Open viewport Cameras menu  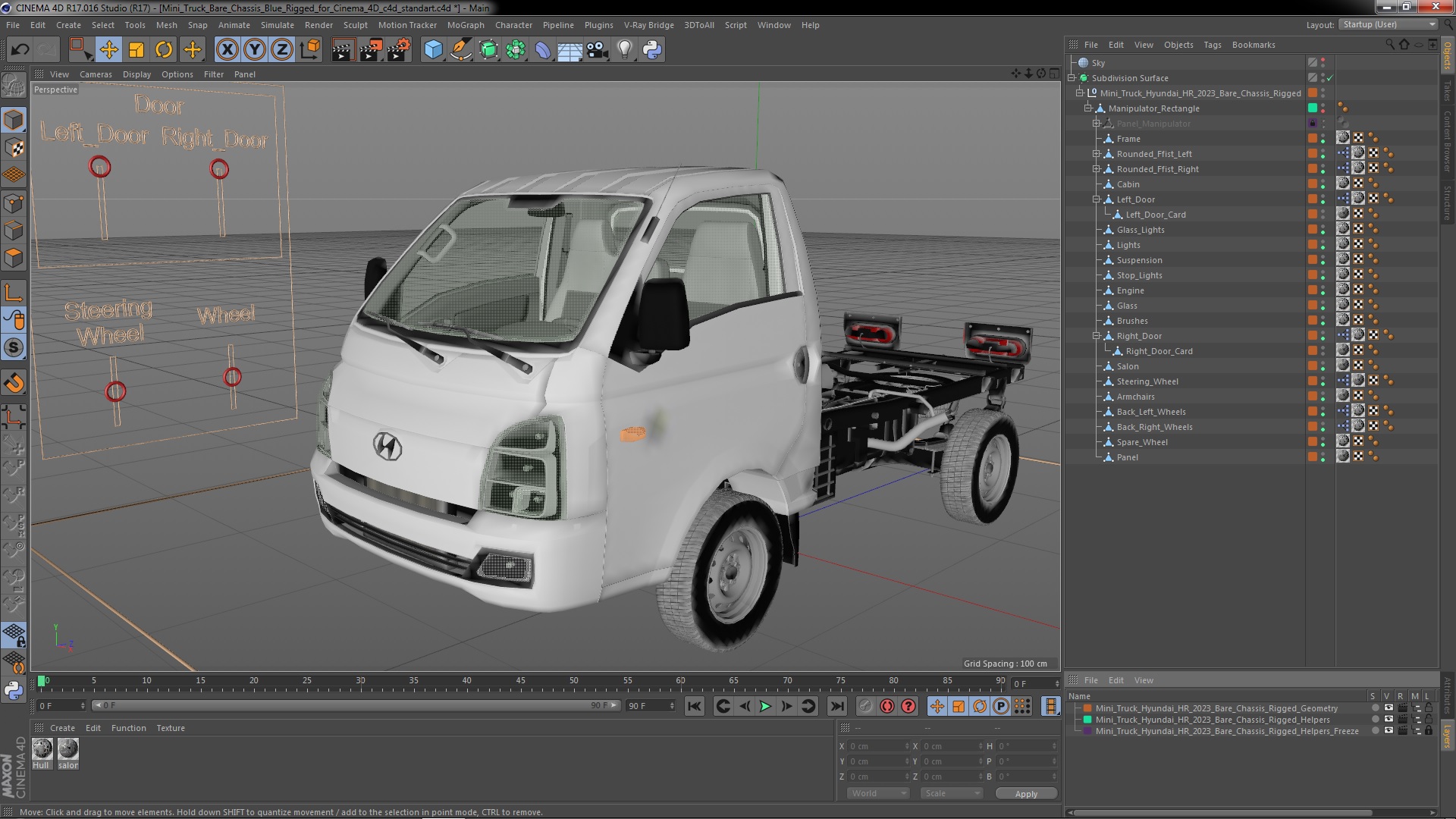(96, 74)
